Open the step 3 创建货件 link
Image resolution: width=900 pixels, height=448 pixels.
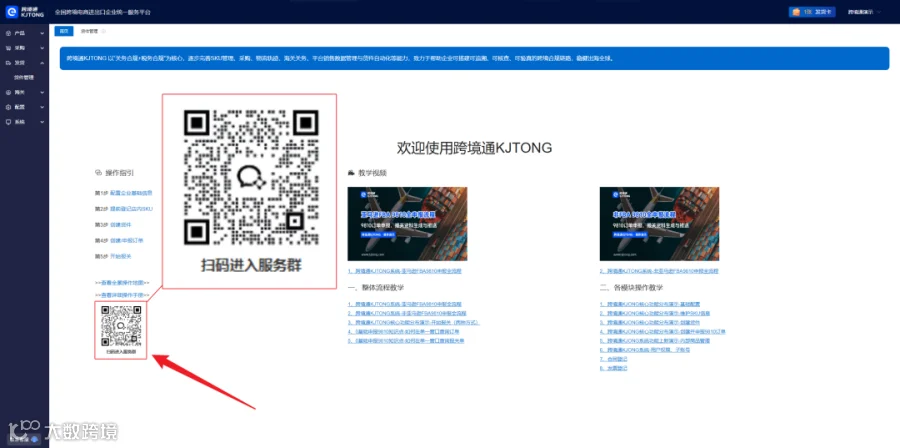click(119, 225)
